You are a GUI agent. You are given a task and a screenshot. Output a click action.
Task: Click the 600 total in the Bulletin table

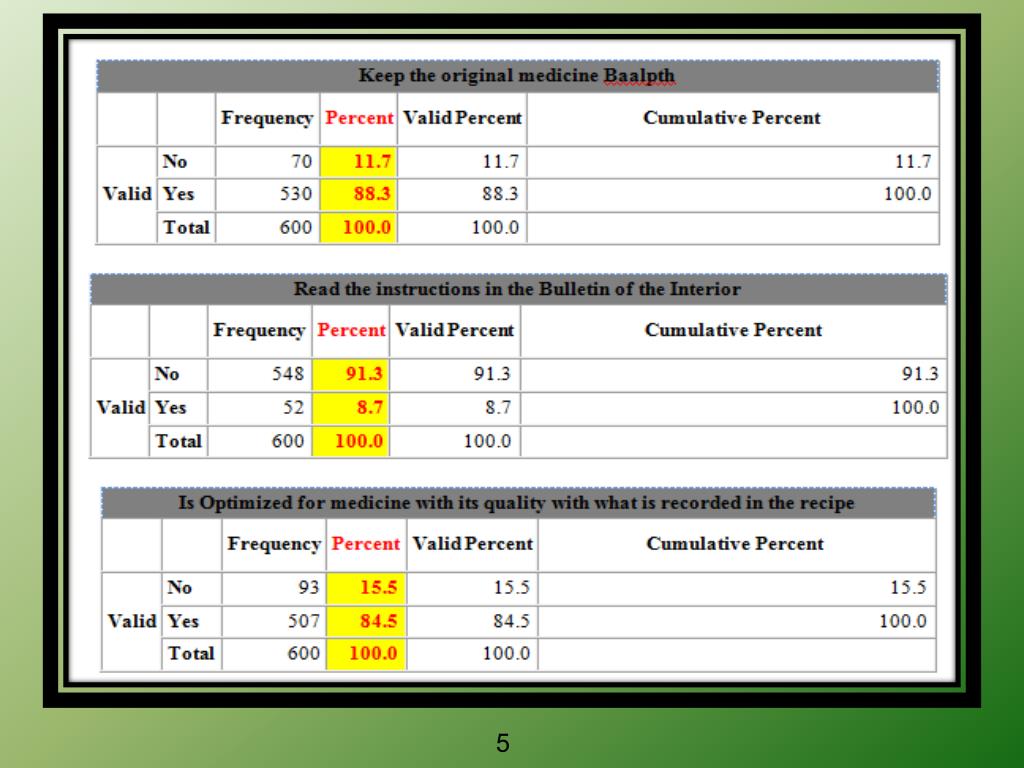[288, 441]
